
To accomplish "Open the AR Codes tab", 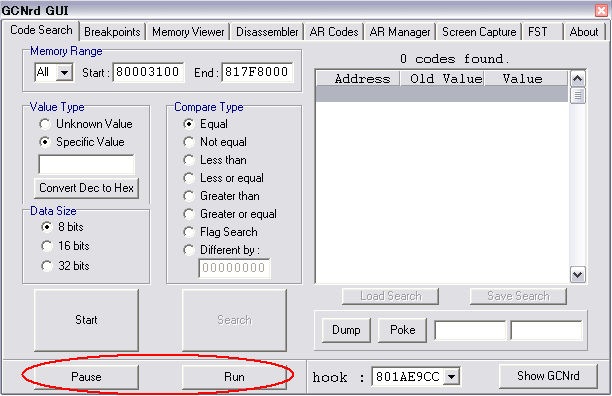I will pos(334,32).
